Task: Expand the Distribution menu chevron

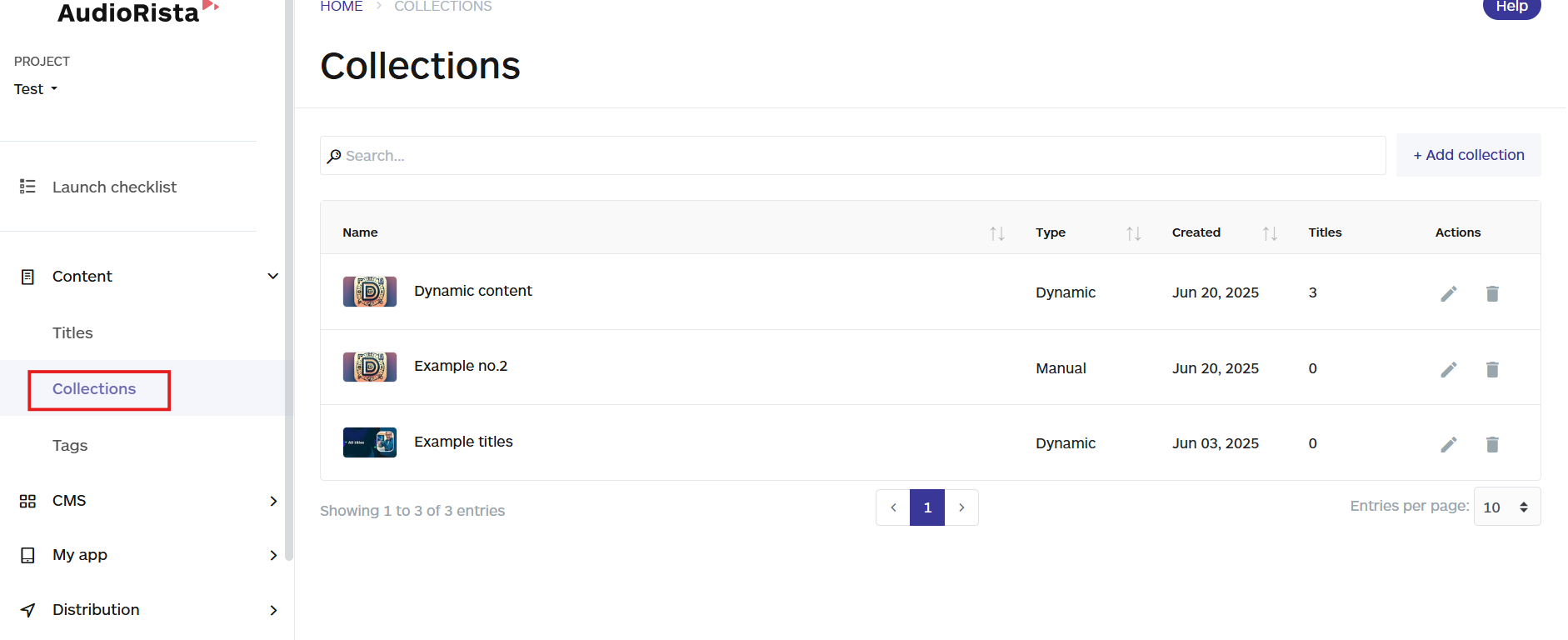Action: click(273, 610)
